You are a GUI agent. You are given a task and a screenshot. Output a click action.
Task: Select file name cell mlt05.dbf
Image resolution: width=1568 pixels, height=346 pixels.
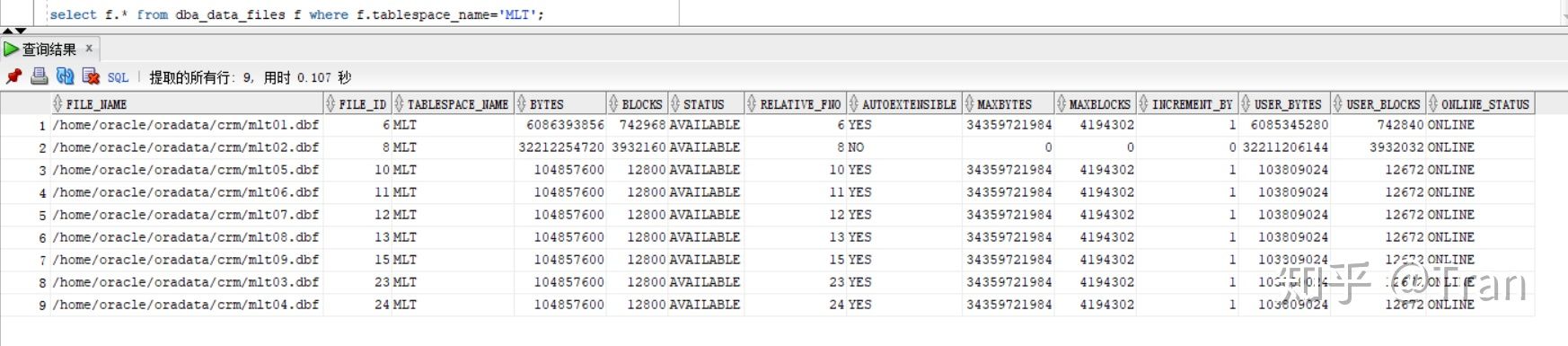[186, 170]
